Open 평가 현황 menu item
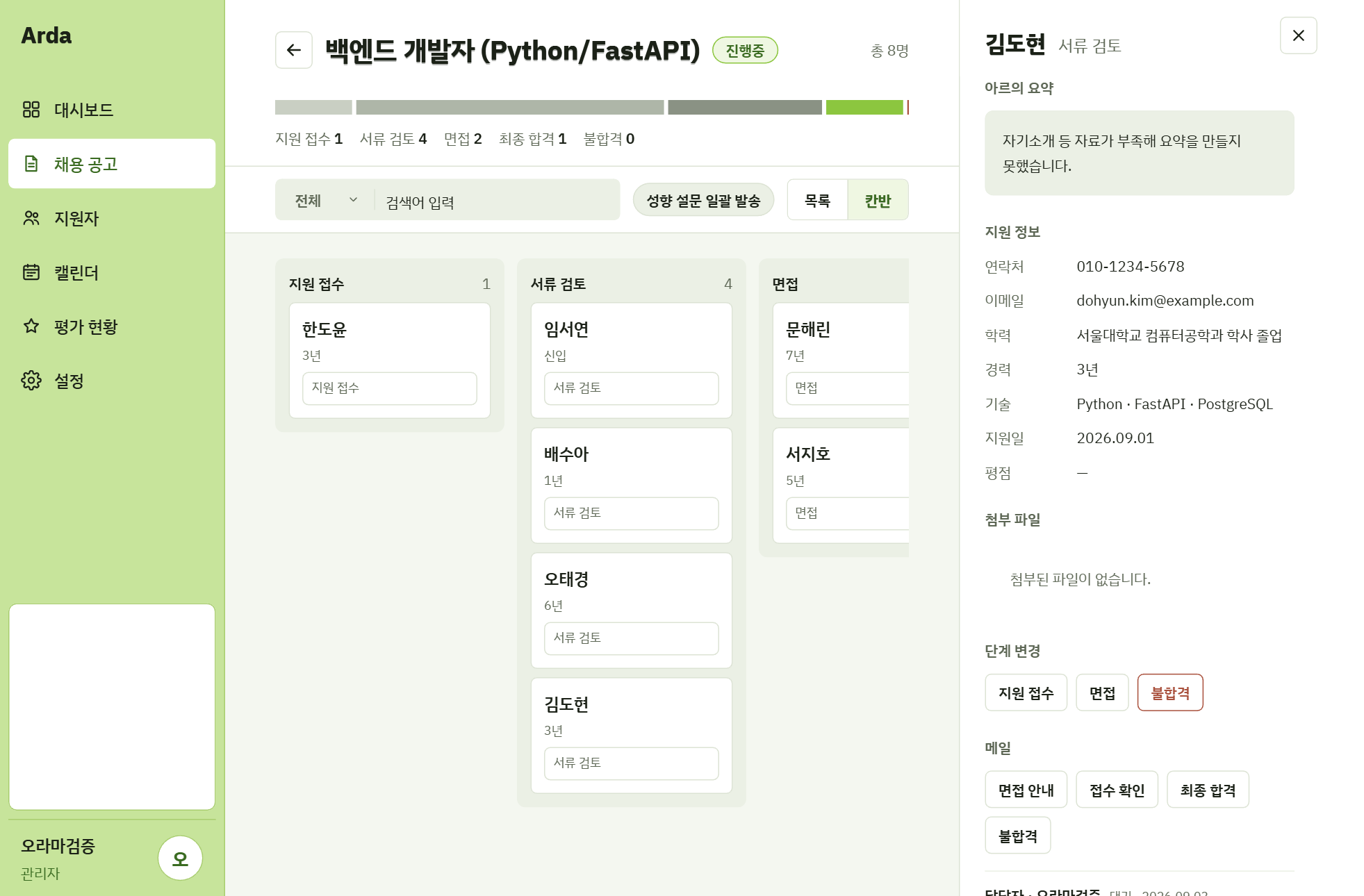 (x=112, y=326)
